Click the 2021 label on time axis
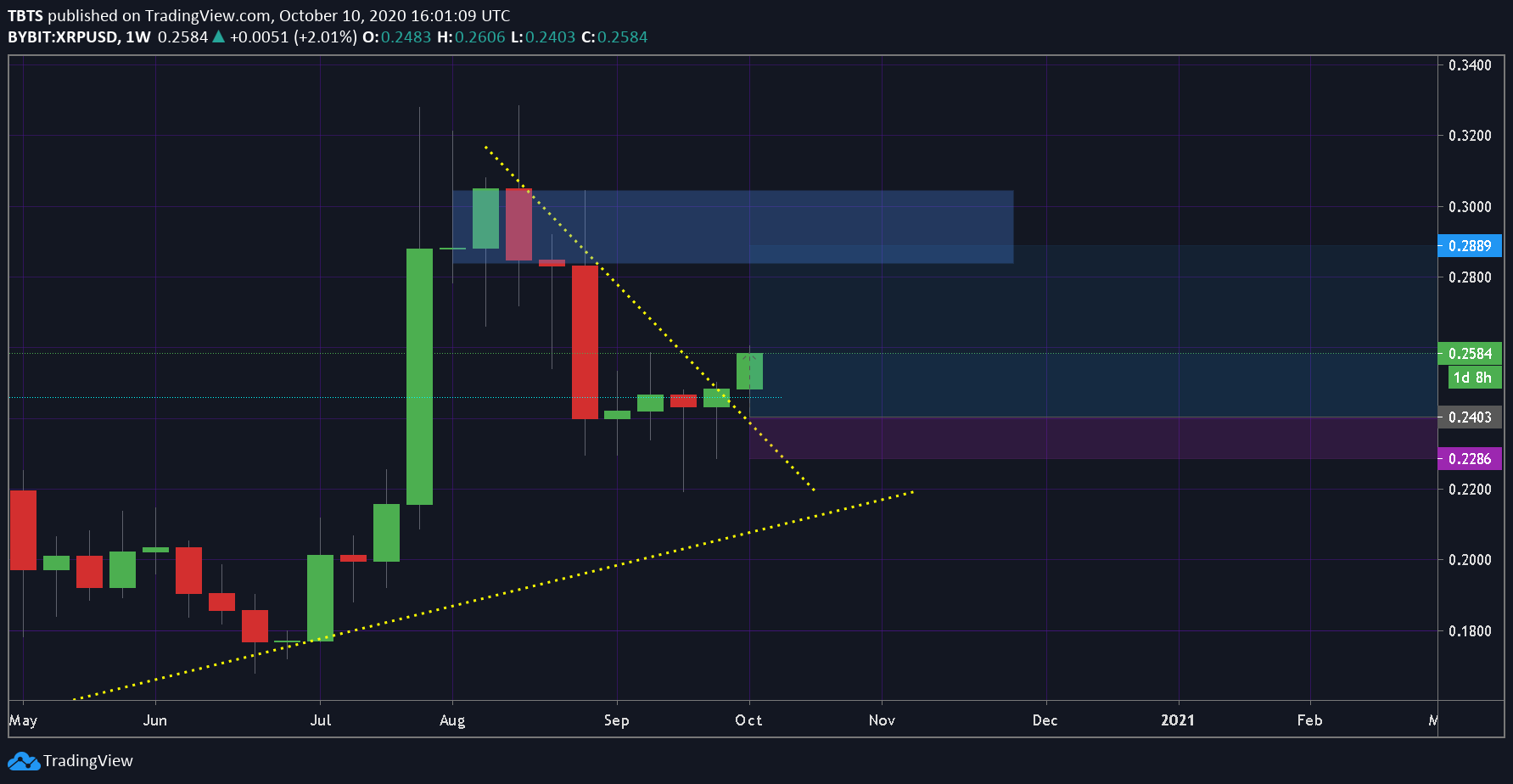 click(1178, 720)
